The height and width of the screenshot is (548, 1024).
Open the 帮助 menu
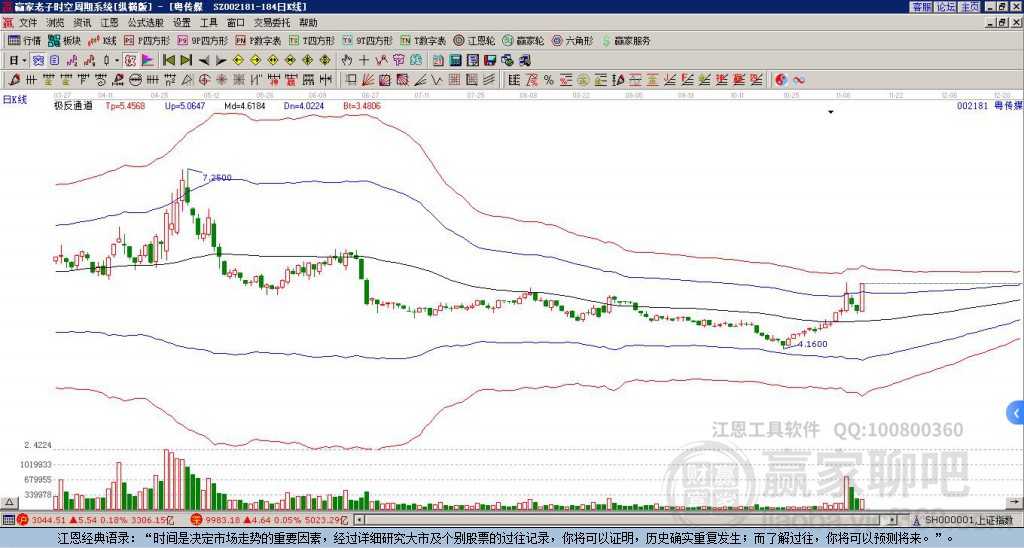[308, 23]
